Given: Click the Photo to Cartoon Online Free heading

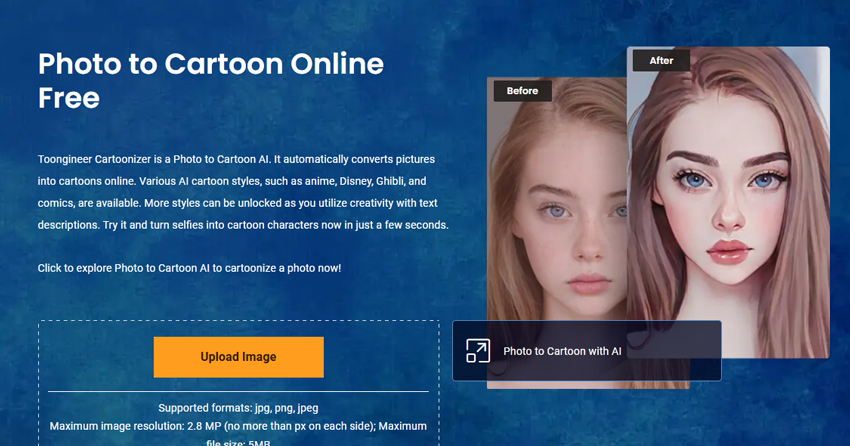Looking at the screenshot, I should [211, 81].
